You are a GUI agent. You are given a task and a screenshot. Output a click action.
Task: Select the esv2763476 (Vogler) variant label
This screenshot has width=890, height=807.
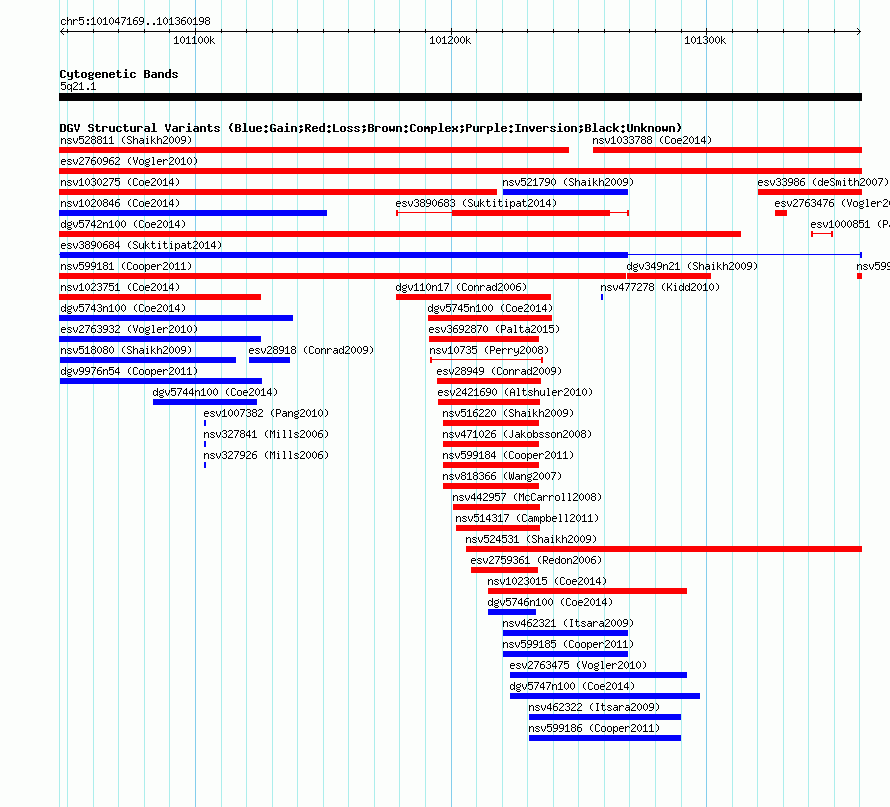pyautogui.click(x=832, y=203)
